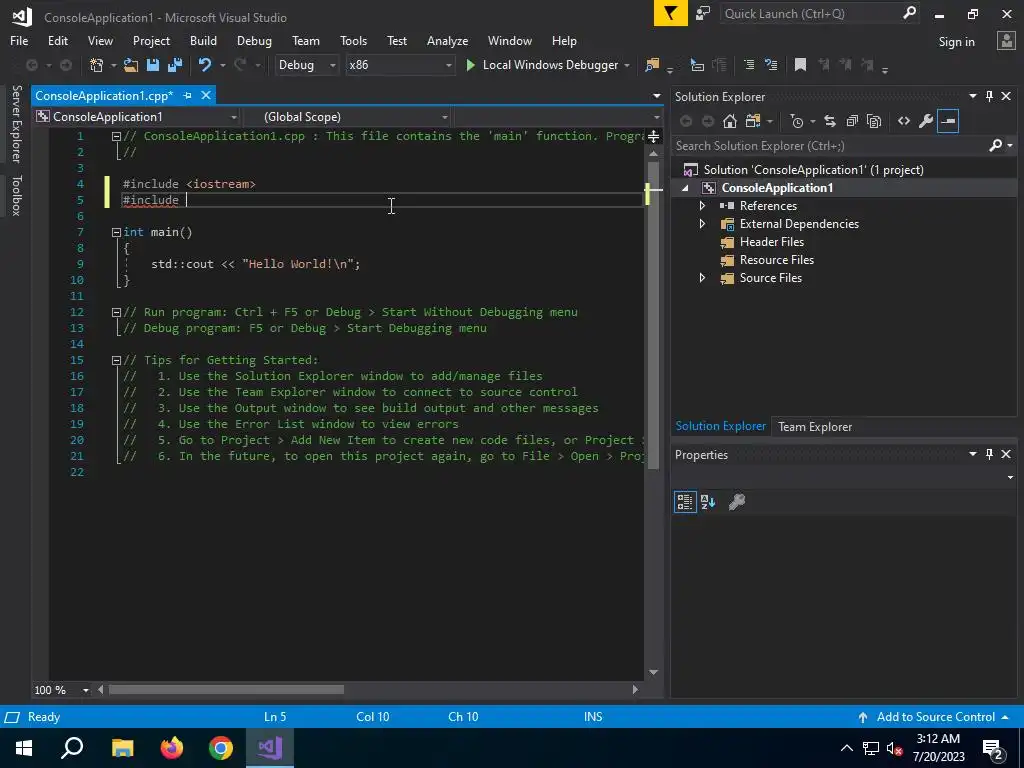Toggle a bookmark on the current line
Image resolution: width=1024 pixels, height=768 pixels.
[x=800, y=65]
